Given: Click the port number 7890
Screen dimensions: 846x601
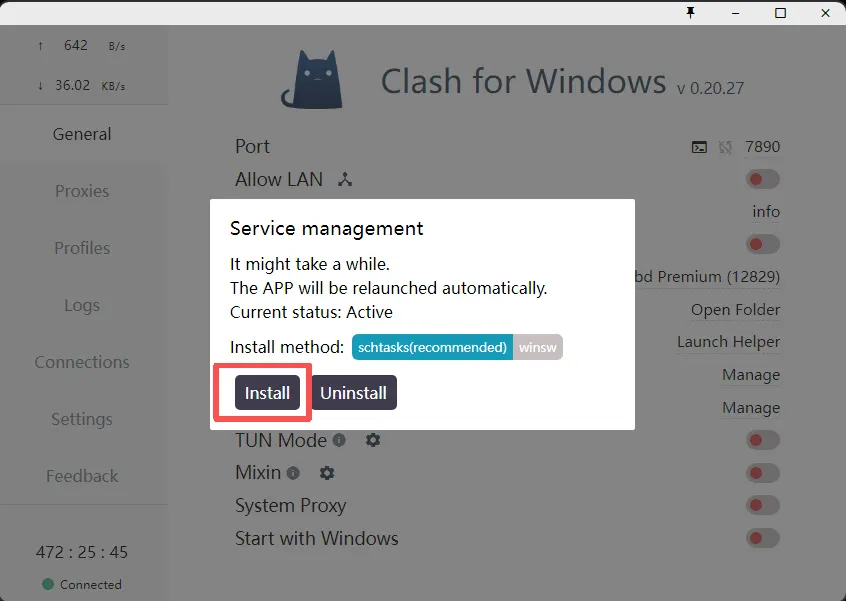Looking at the screenshot, I should pyautogui.click(x=762, y=147).
